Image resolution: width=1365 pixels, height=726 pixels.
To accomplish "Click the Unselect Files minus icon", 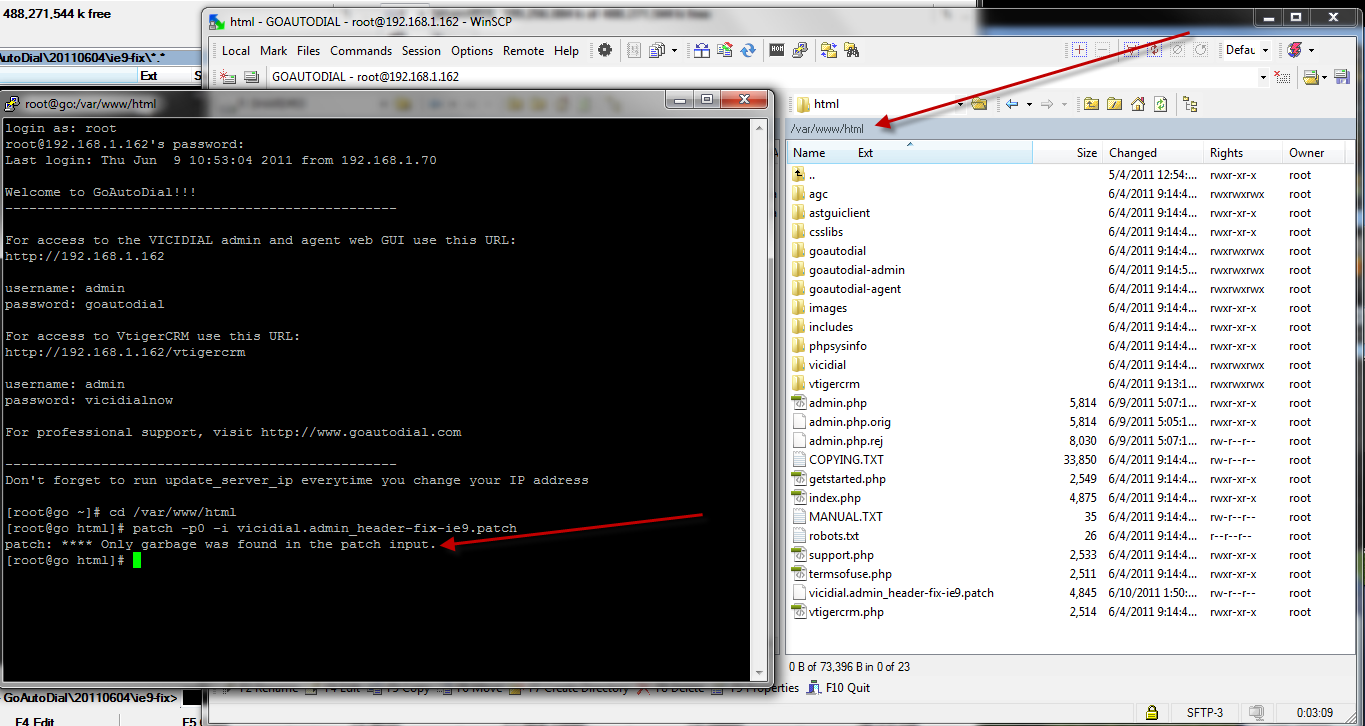I will [x=1102, y=50].
